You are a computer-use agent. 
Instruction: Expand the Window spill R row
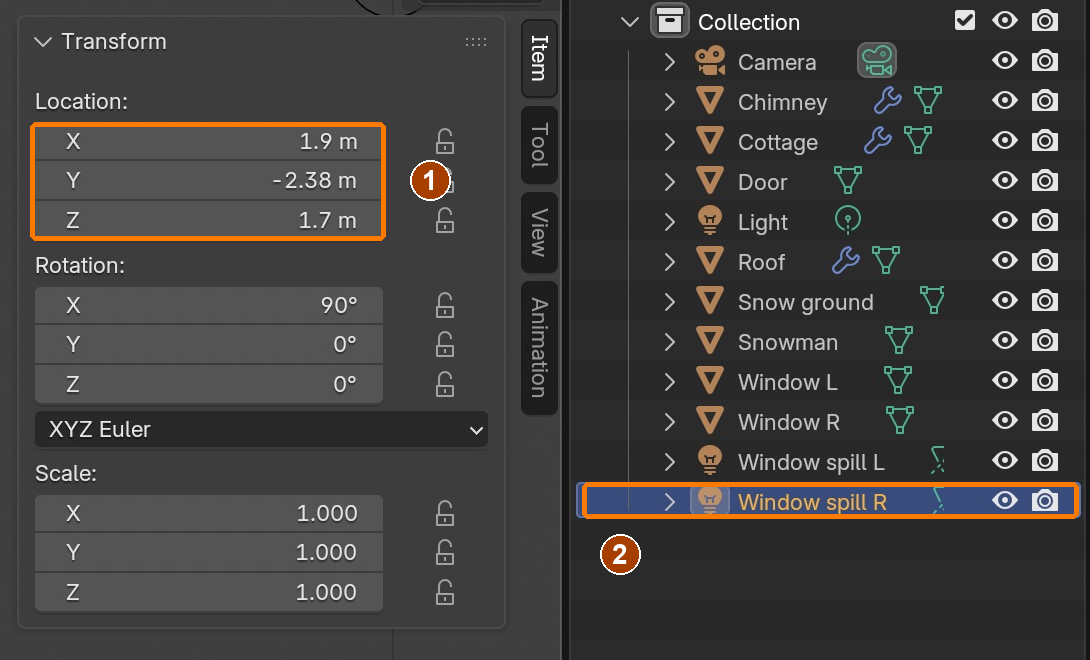coord(669,502)
